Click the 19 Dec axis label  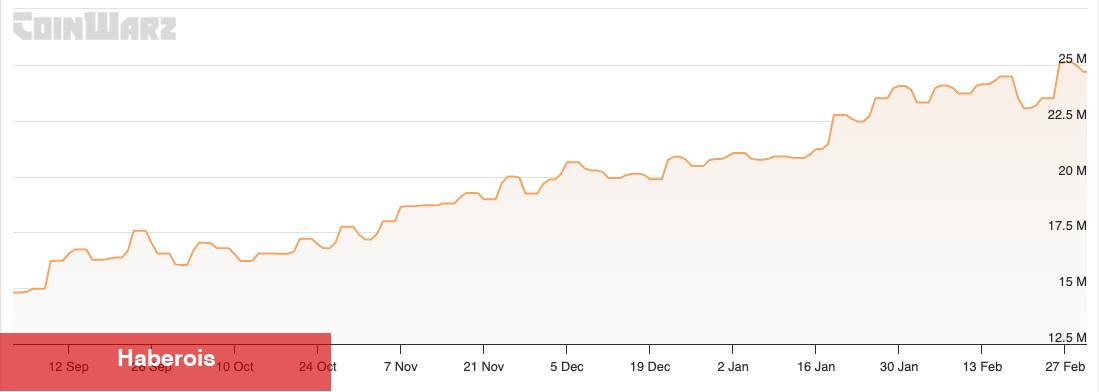[x=649, y=367]
